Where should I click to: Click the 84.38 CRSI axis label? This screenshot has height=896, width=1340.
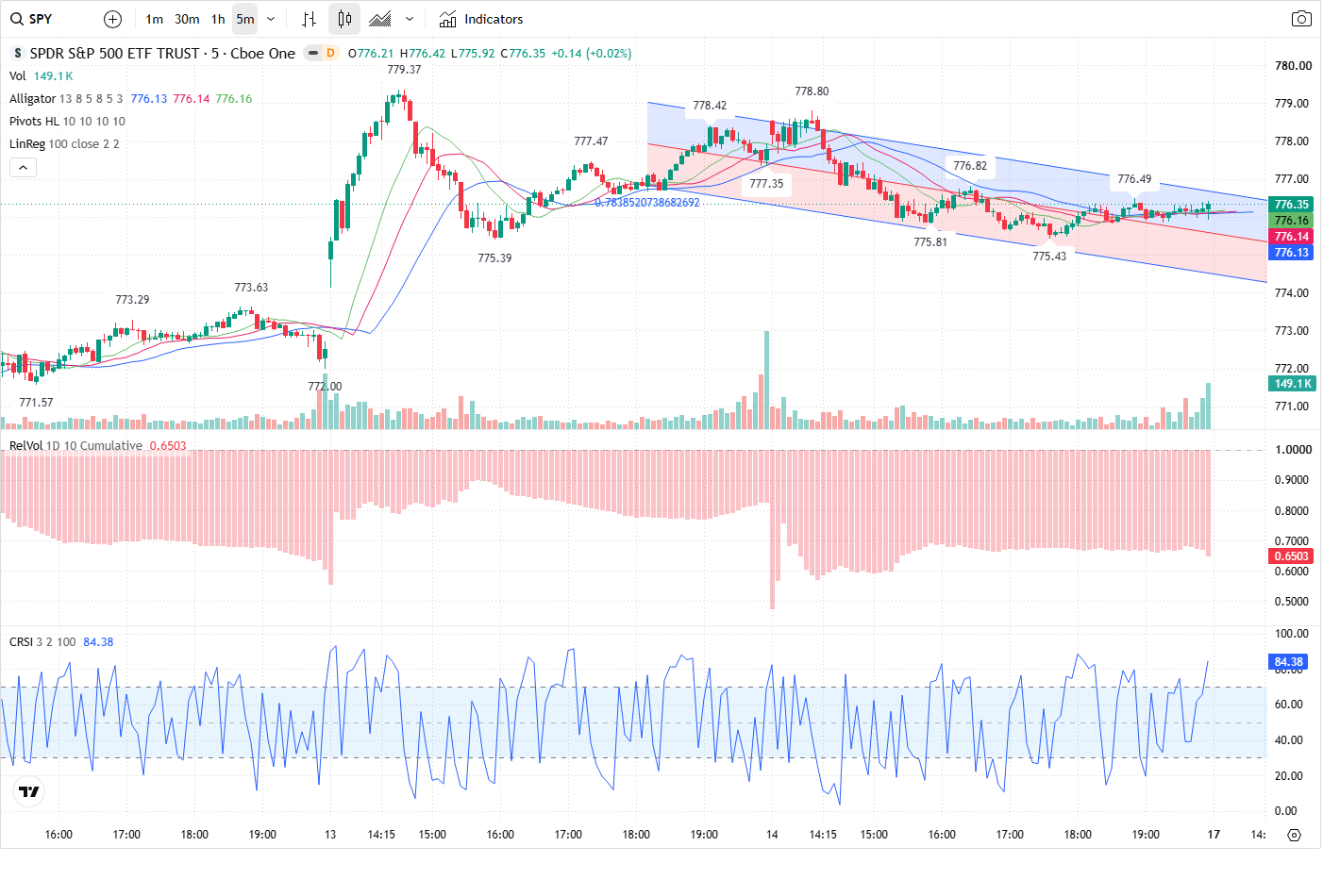coord(1288,662)
